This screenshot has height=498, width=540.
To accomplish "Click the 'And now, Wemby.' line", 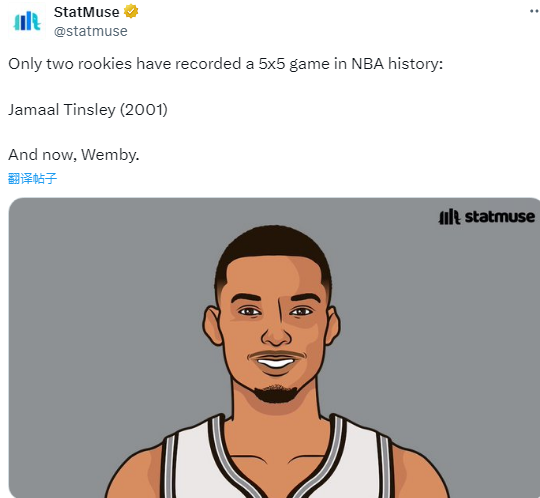I will pyautogui.click(x=74, y=155).
